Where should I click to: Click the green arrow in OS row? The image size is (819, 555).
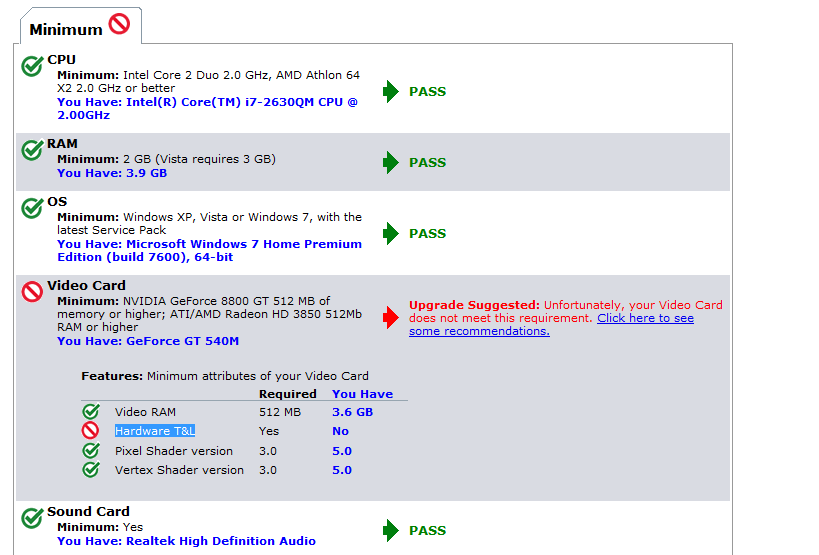pos(391,233)
